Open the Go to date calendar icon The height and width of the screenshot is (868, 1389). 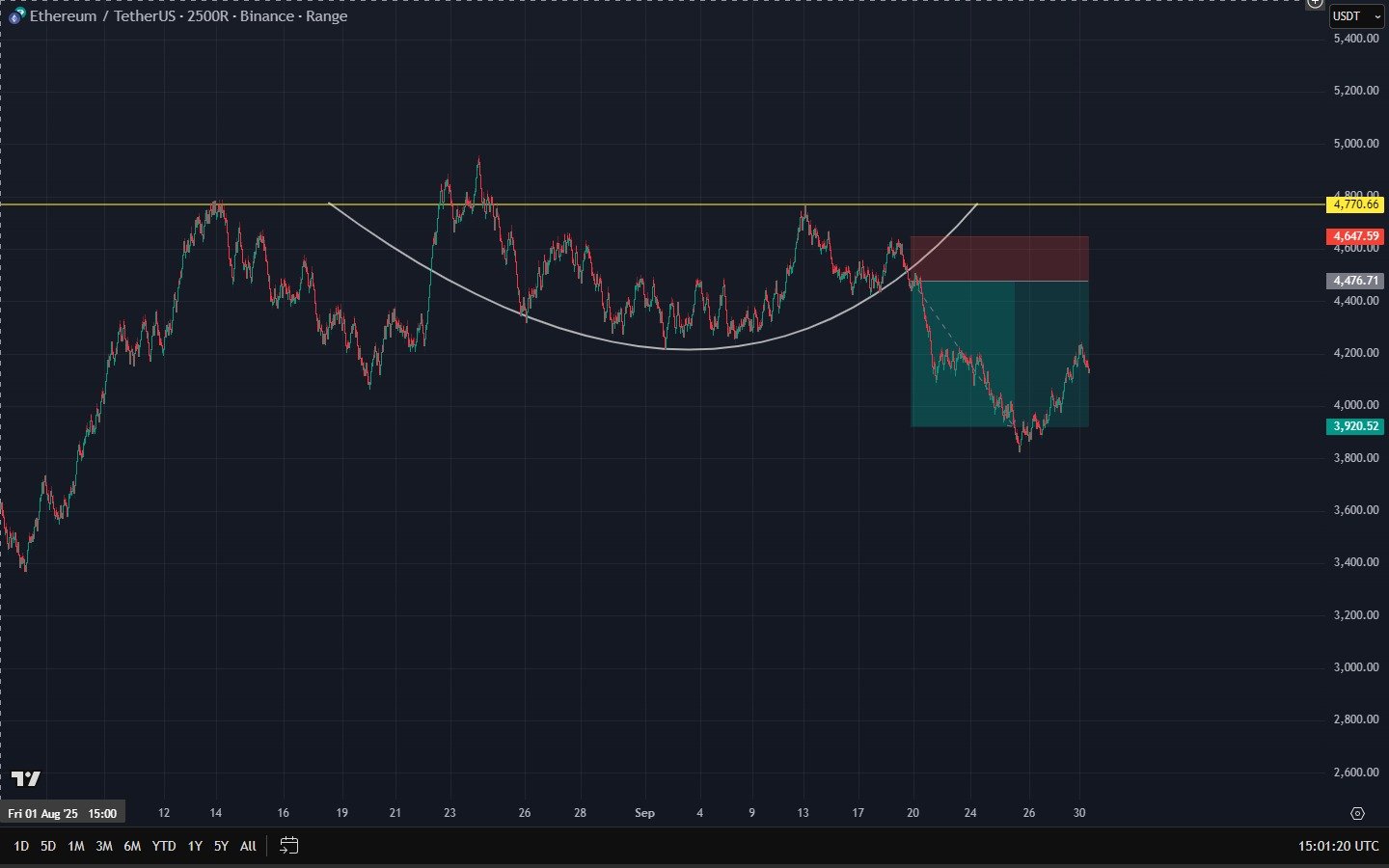point(288,846)
